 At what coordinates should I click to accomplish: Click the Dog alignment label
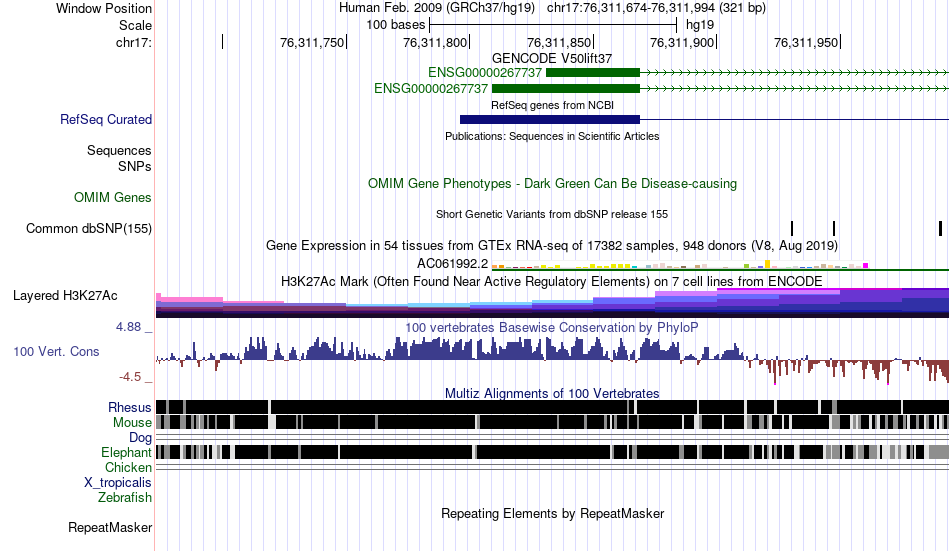coord(140,438)
